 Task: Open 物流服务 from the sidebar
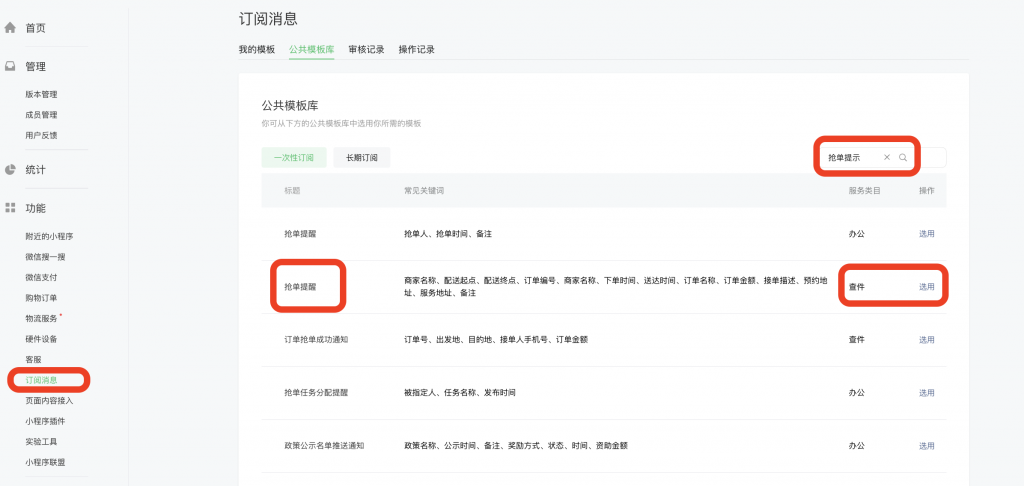(x=41, y=318)
